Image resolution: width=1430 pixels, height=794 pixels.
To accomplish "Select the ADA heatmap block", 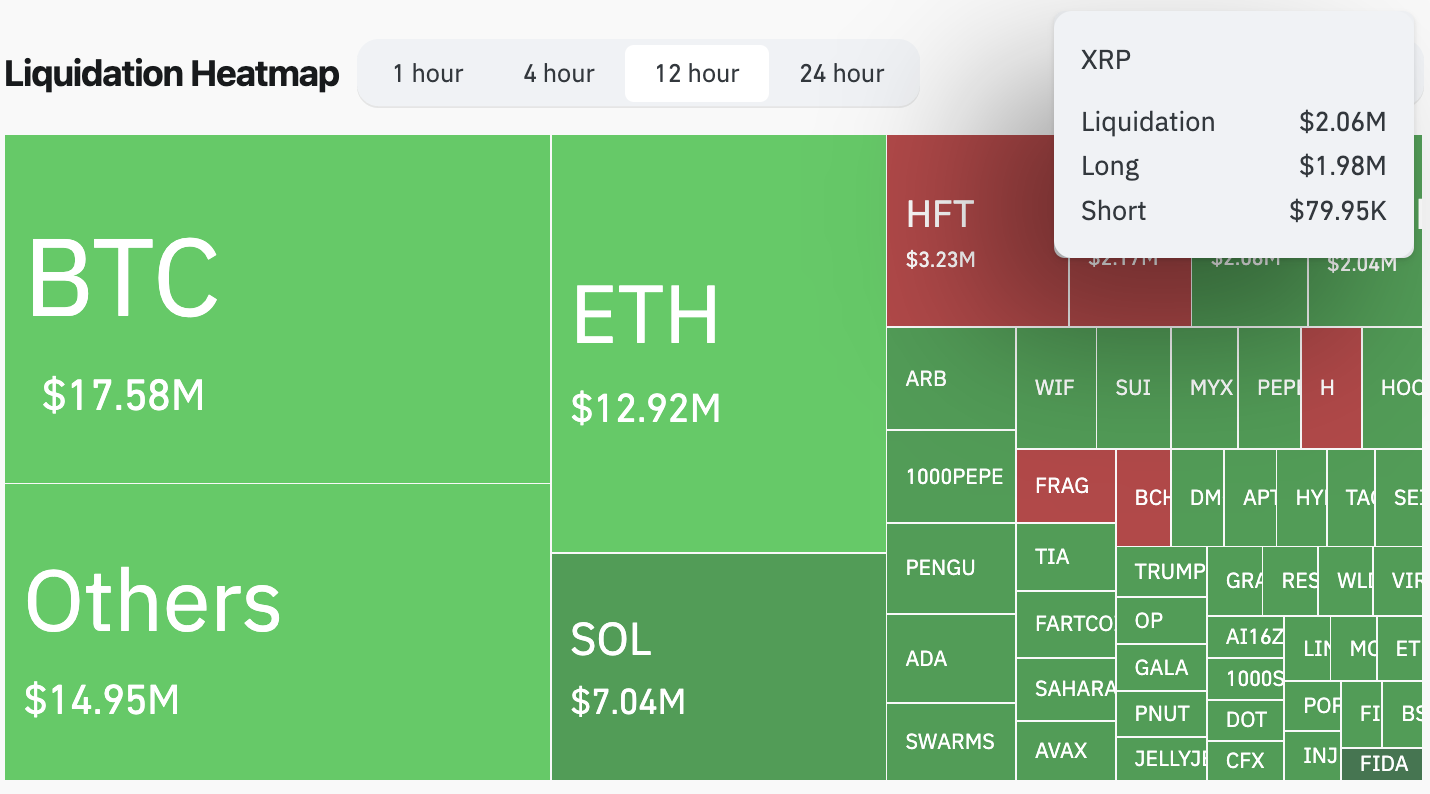I will 950,658.
